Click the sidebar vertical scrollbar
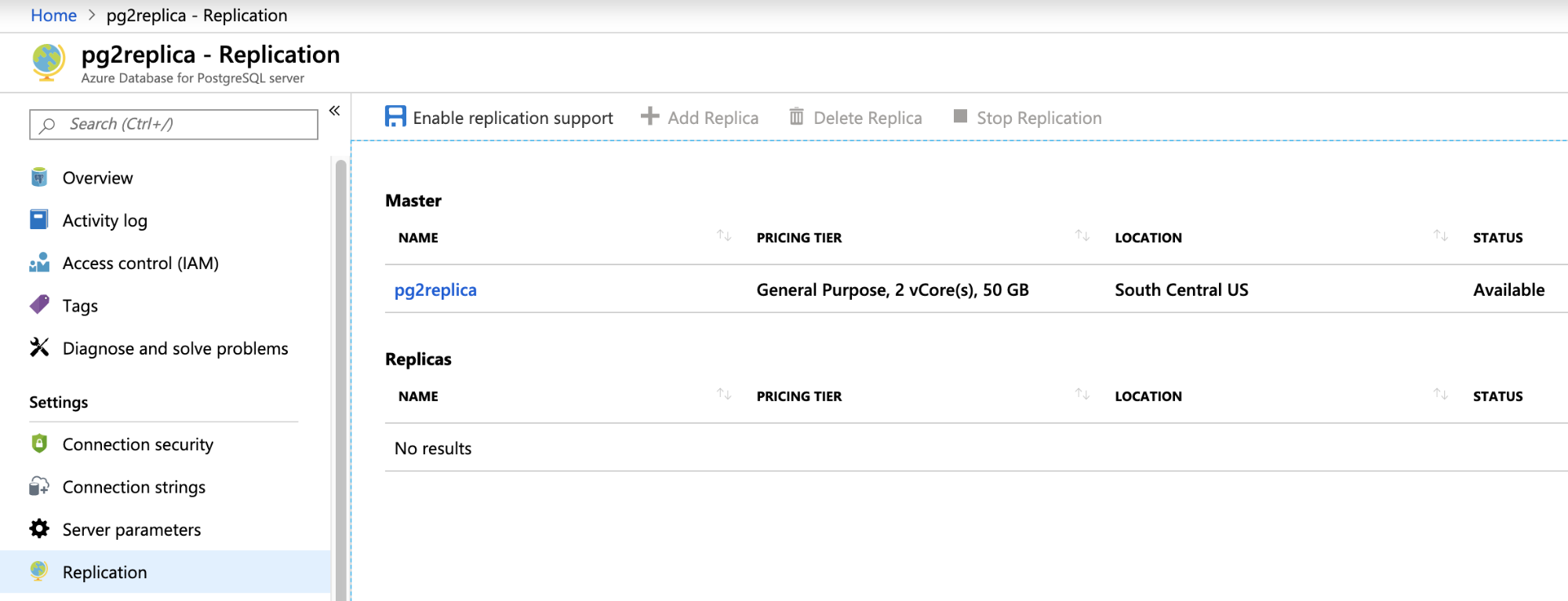This screenshot has height=601, width=1568. tap(340, 381)
